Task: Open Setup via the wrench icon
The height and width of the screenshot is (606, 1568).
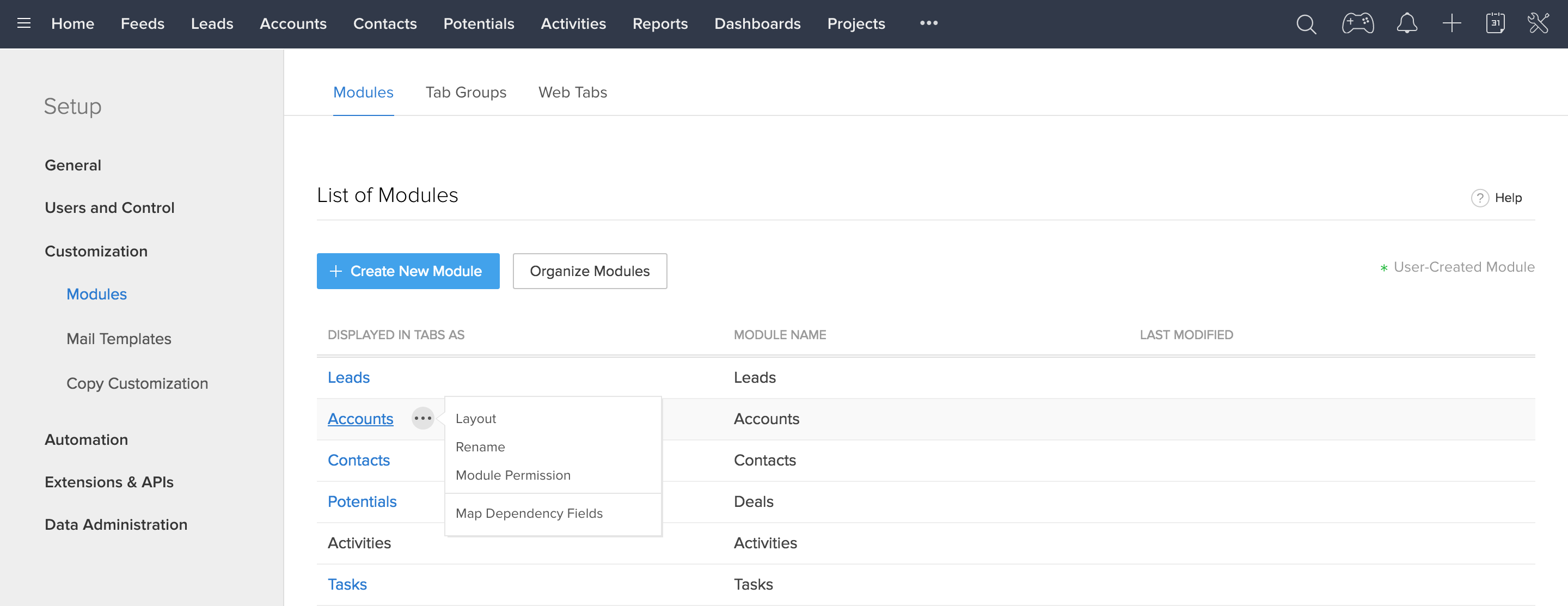Action: [1539, 24]
